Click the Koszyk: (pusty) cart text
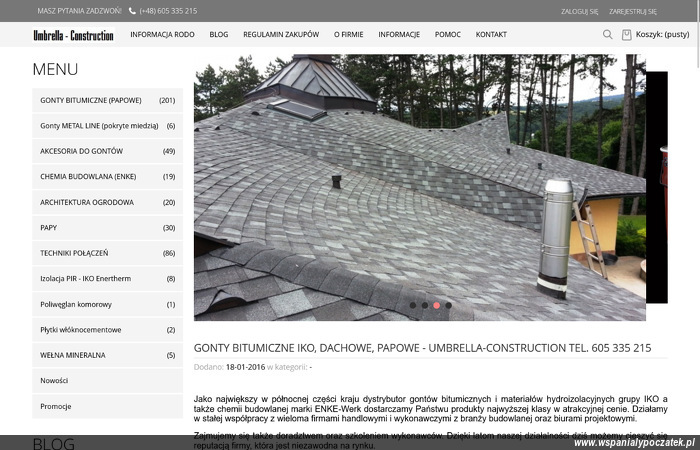Screen dimensions: 700x450 point(662,34)
